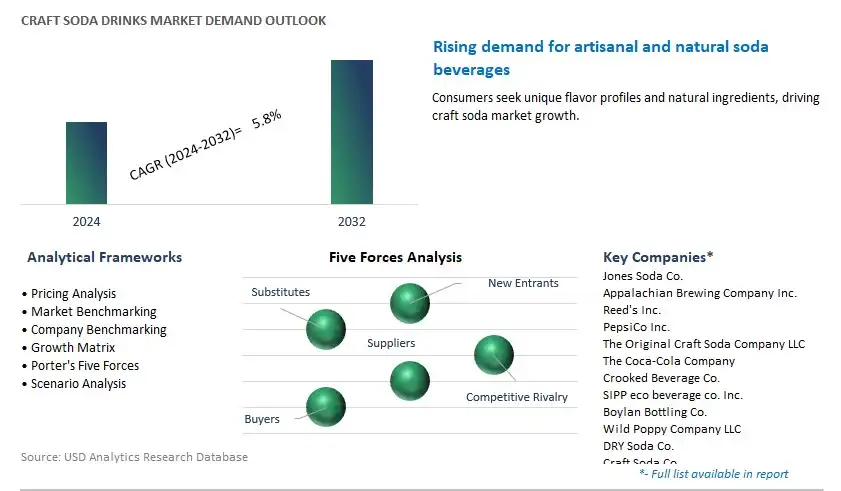Click the 2032 bar in the chart

352,132
